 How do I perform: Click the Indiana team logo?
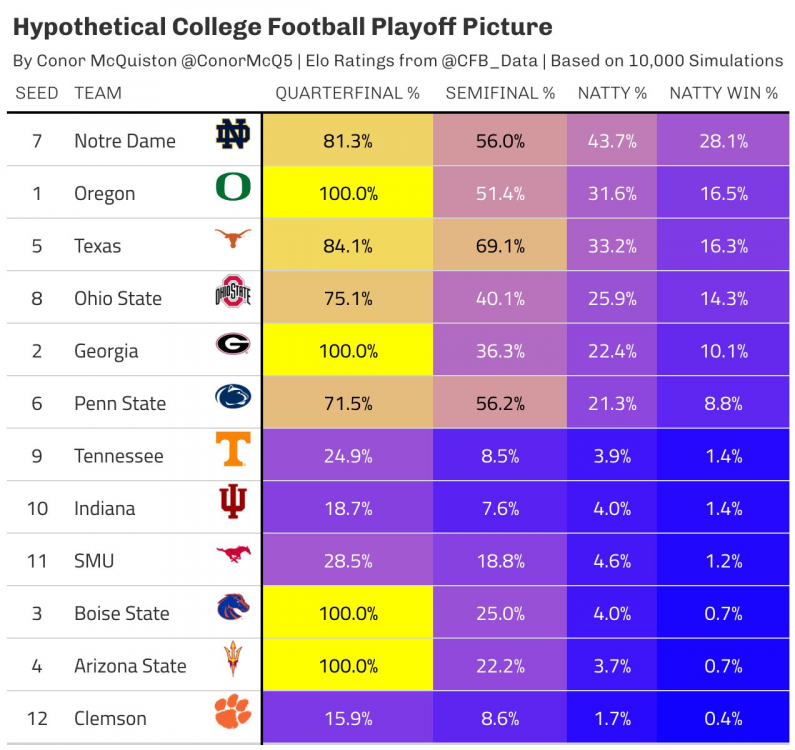[233, 503]
